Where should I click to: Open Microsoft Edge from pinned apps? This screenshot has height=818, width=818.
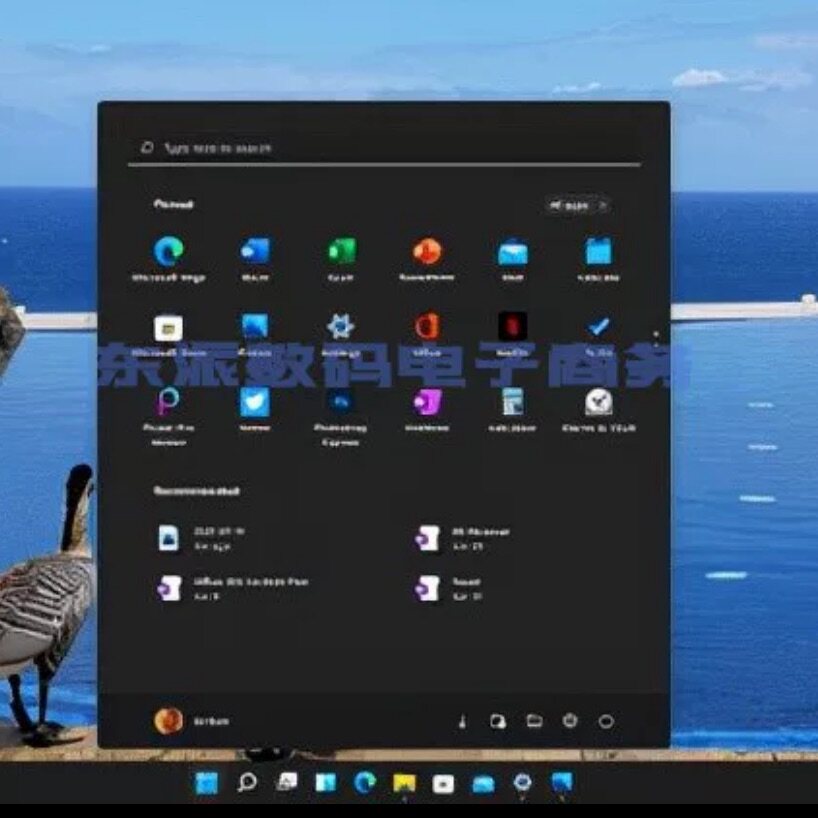(169, 258)
